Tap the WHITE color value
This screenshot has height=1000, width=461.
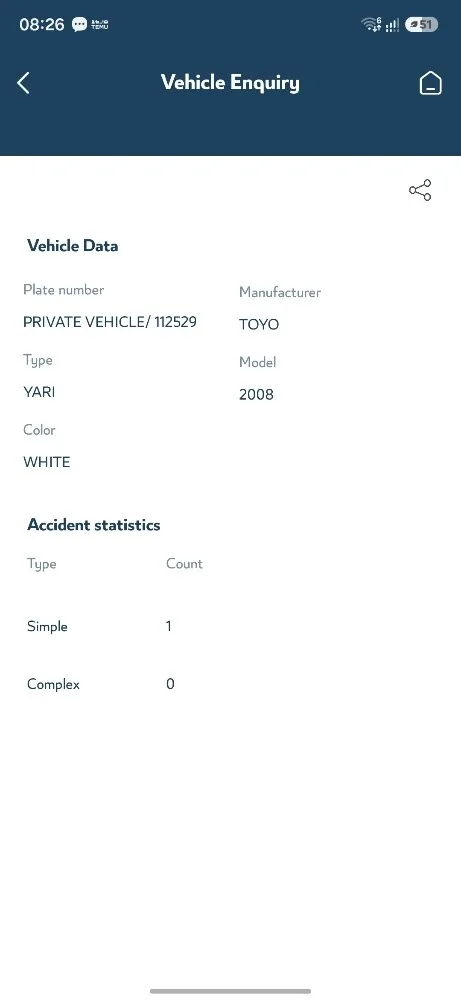click(47, 462)
